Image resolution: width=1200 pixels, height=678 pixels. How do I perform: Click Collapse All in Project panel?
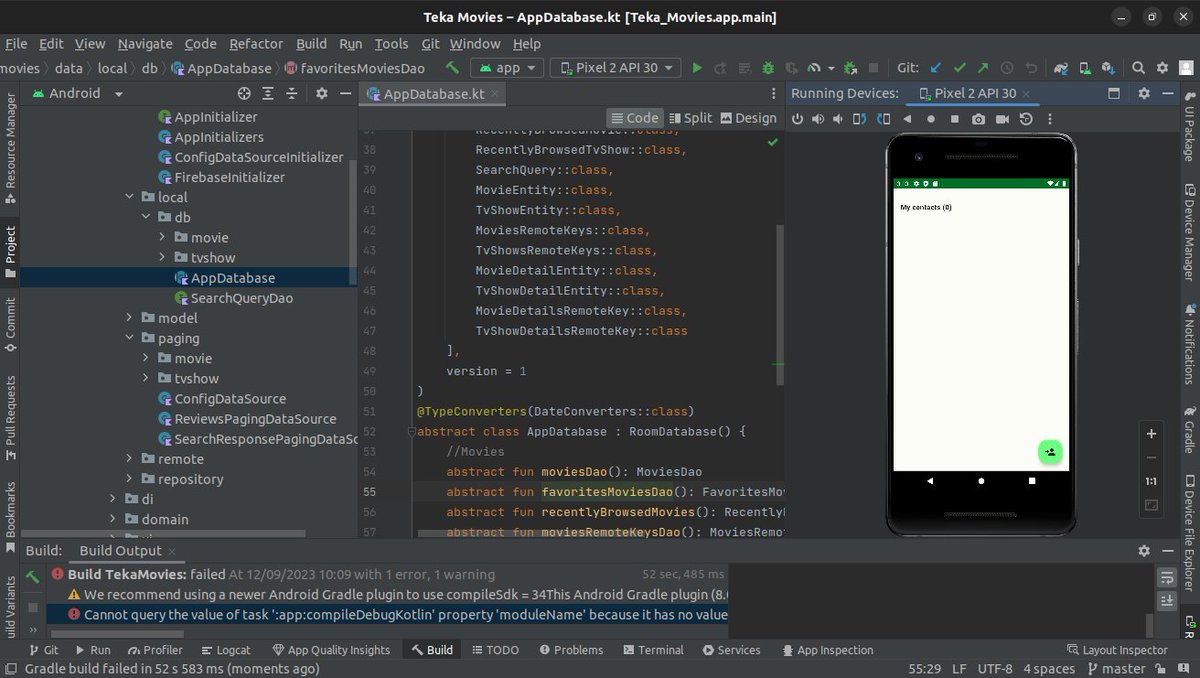pyautogui.click(x=291, y=93)
